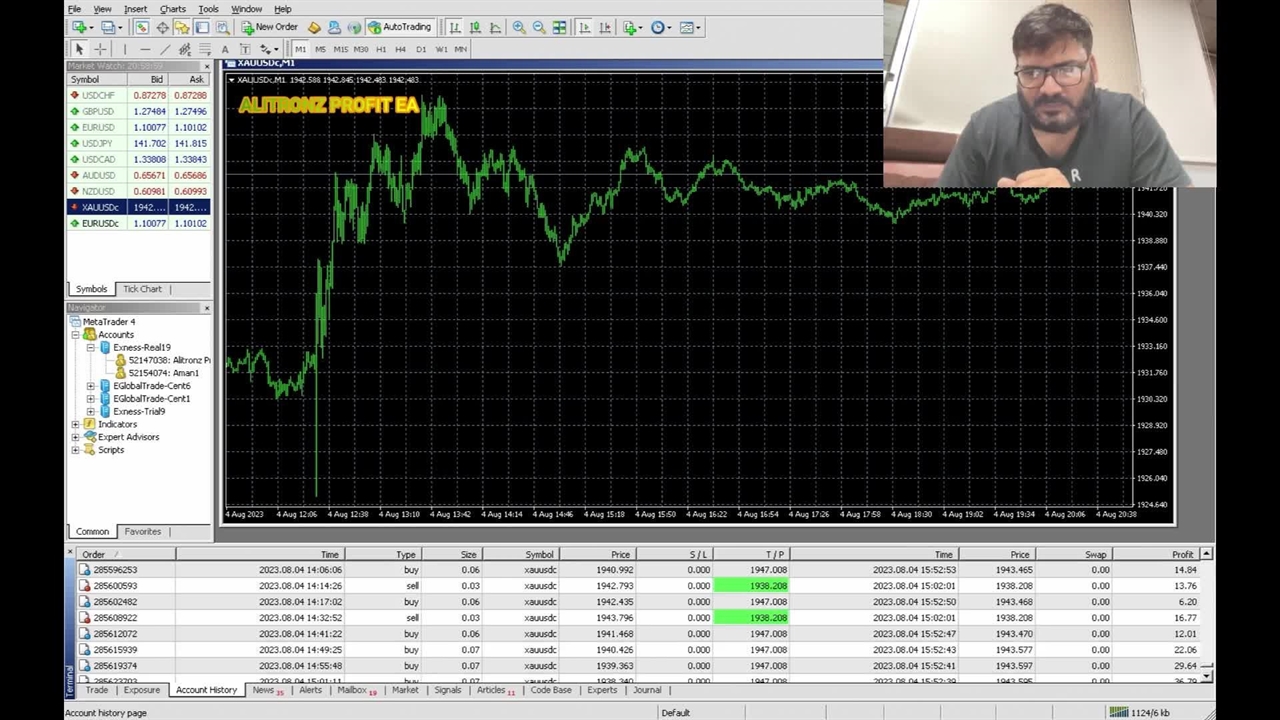
Task: Tile chart windows icon
Action: (560, 27)
